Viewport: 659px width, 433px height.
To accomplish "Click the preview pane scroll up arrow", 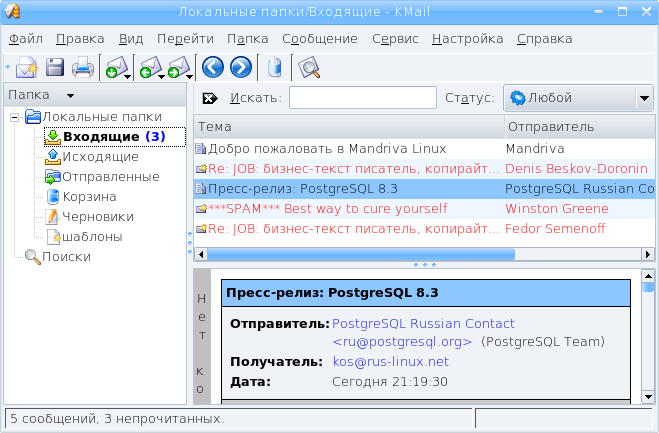I will 648,276.
